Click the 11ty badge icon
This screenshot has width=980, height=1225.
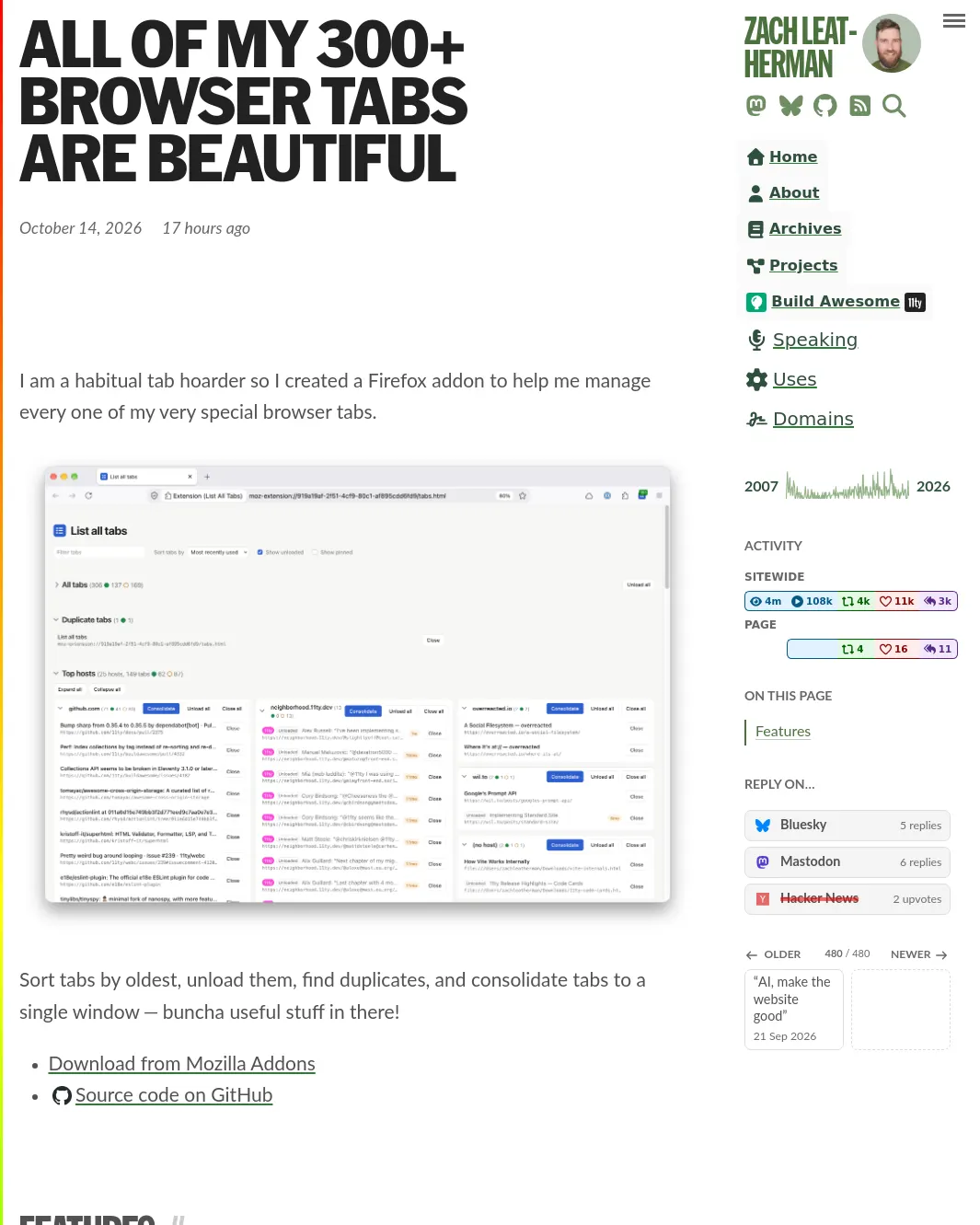[x=915, y=303]
